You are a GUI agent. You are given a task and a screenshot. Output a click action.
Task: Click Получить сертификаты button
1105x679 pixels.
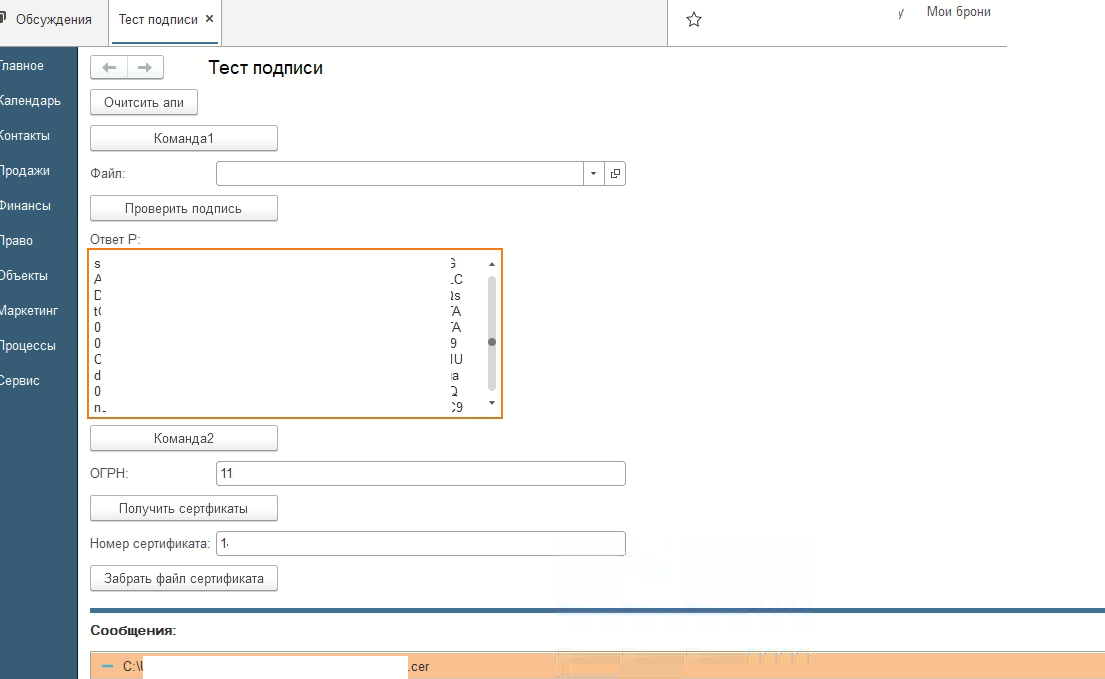tap(184, 508)
